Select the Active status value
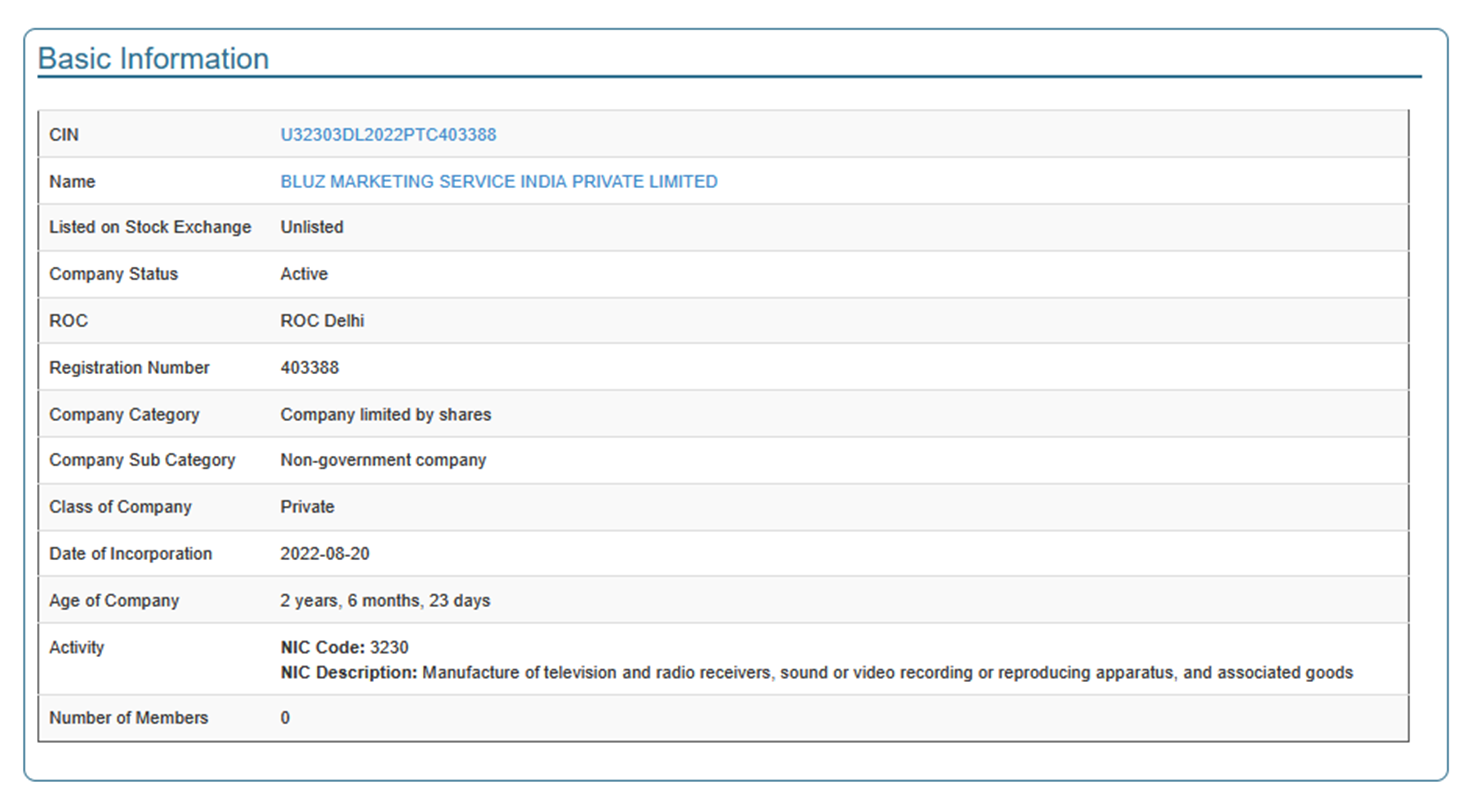 (304, 274)
